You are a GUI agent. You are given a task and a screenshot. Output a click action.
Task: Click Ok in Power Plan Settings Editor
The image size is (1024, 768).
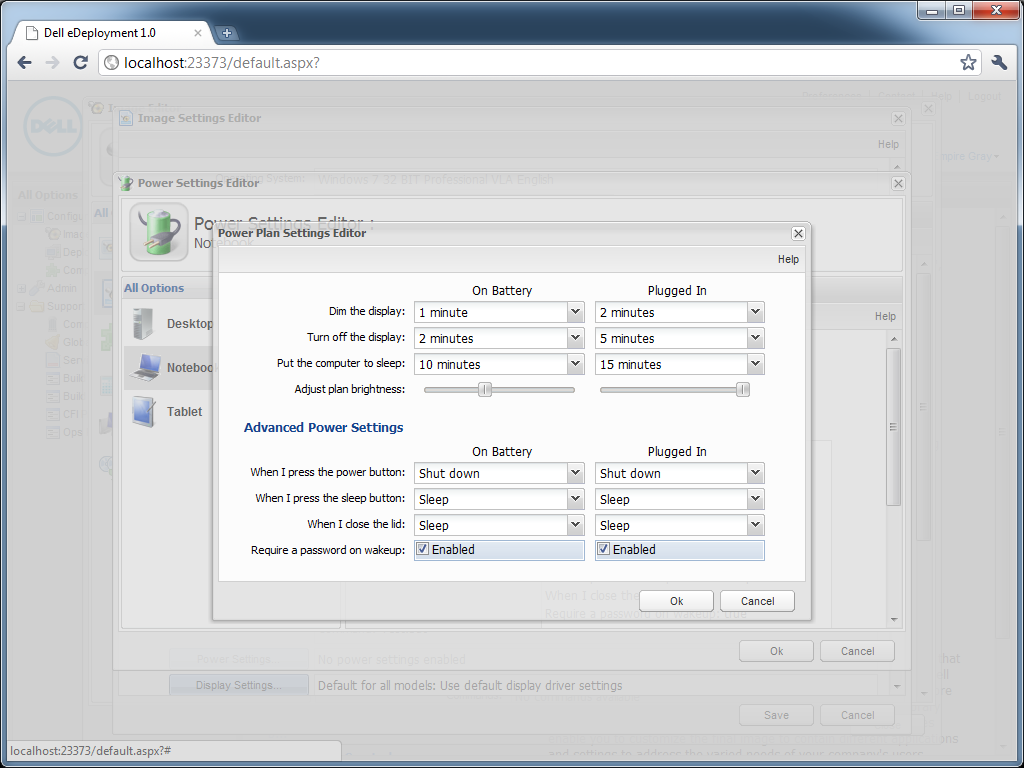[x=677, y=601]
